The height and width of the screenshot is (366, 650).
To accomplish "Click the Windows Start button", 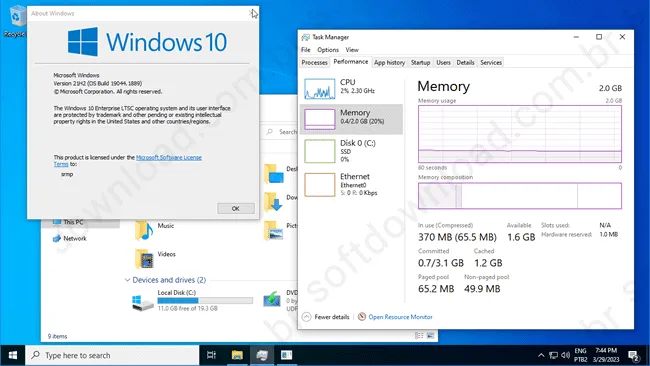I will pos(12,355).
